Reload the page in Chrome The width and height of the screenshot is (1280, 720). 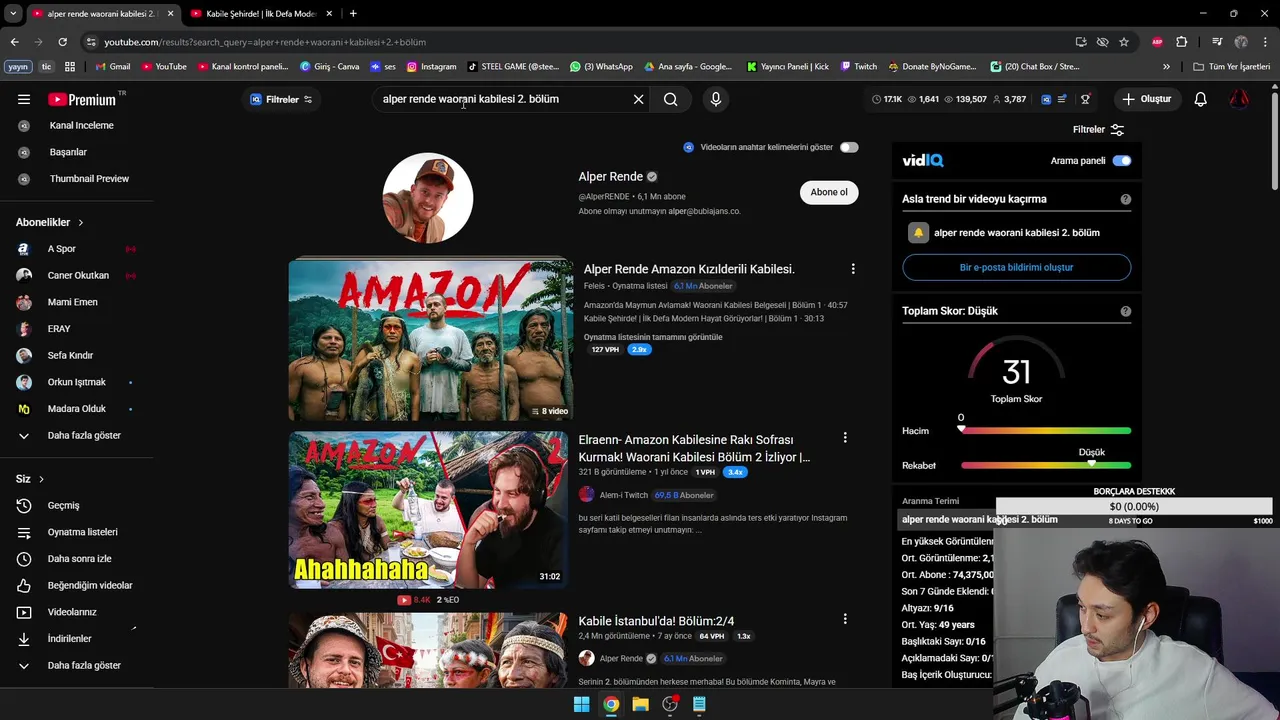click(62, 42)
